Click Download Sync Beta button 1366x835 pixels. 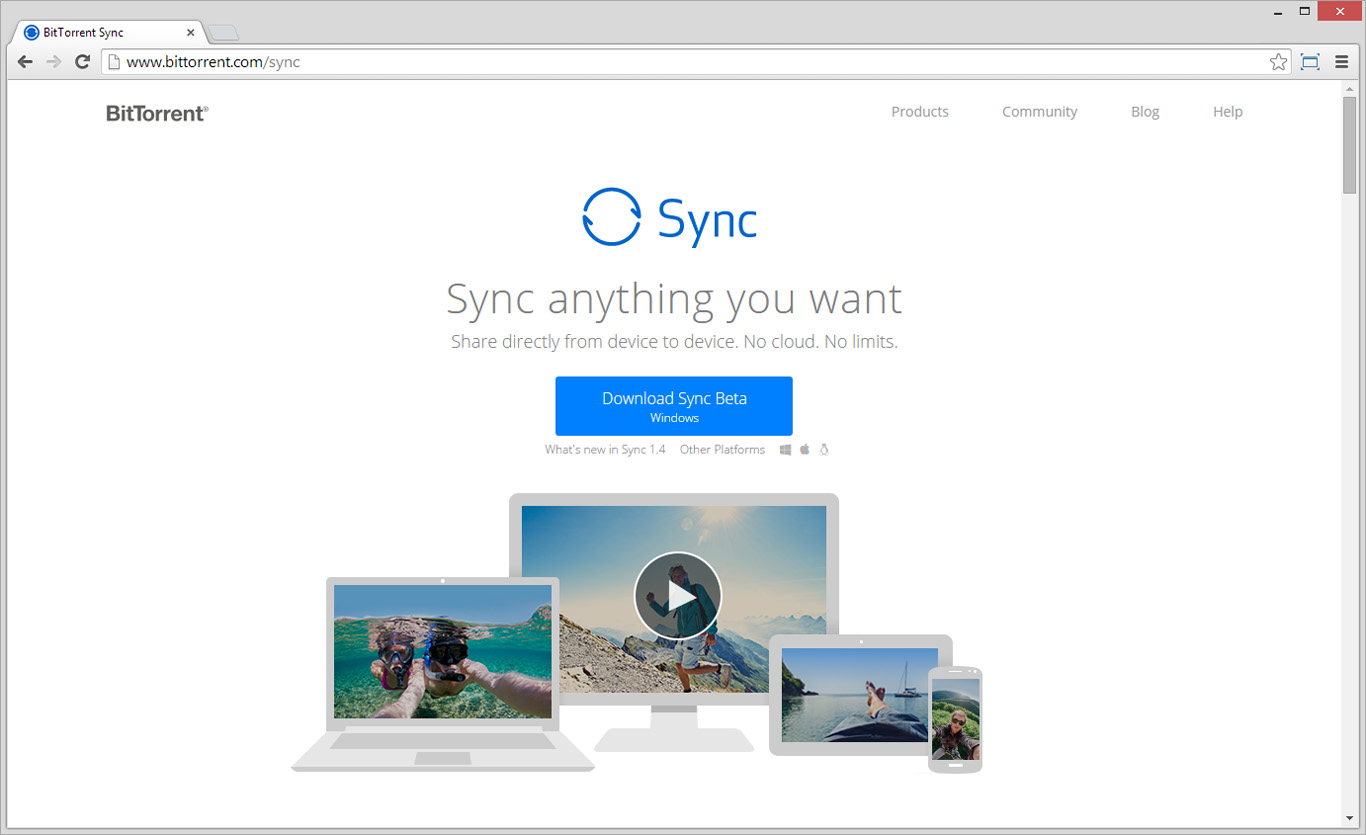(x=674, y=406)
